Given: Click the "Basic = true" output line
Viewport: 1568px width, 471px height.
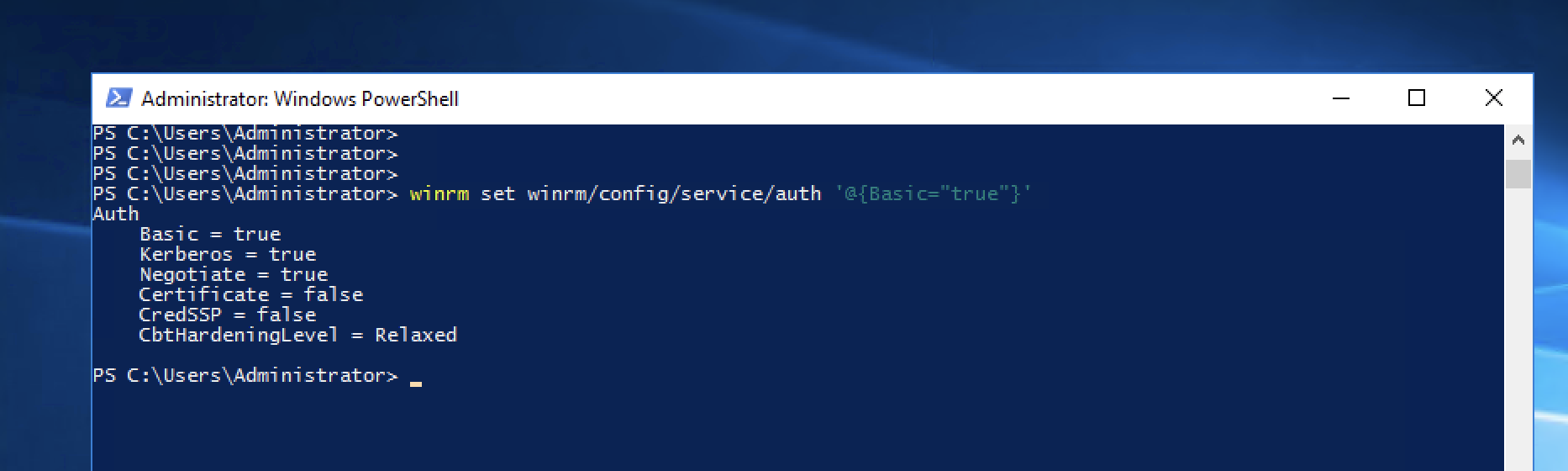Looking at the screenshot, I should click(210, 235).
